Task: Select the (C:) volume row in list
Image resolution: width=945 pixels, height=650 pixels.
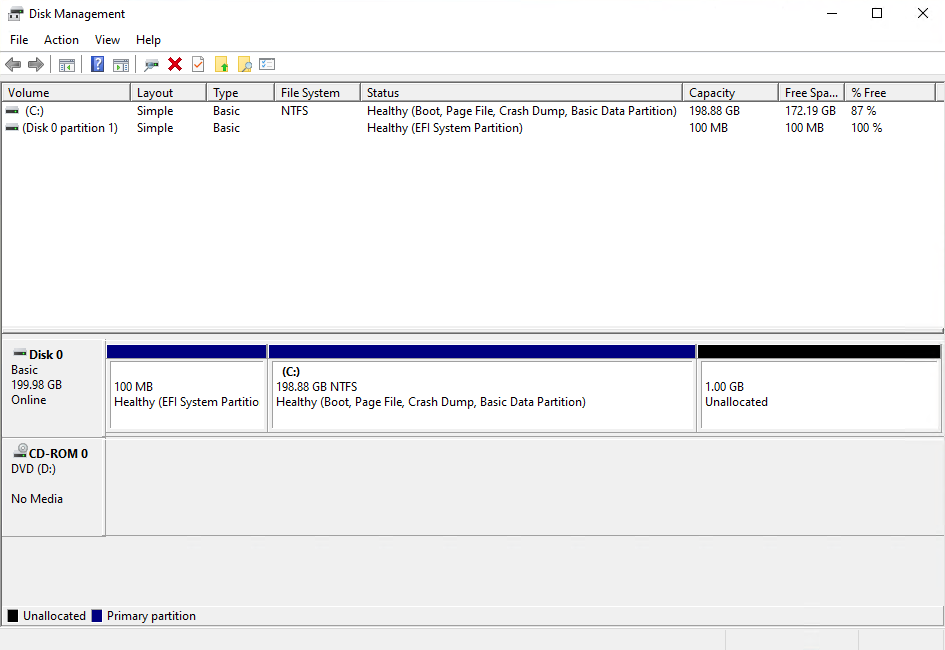Action: point(35,111)
